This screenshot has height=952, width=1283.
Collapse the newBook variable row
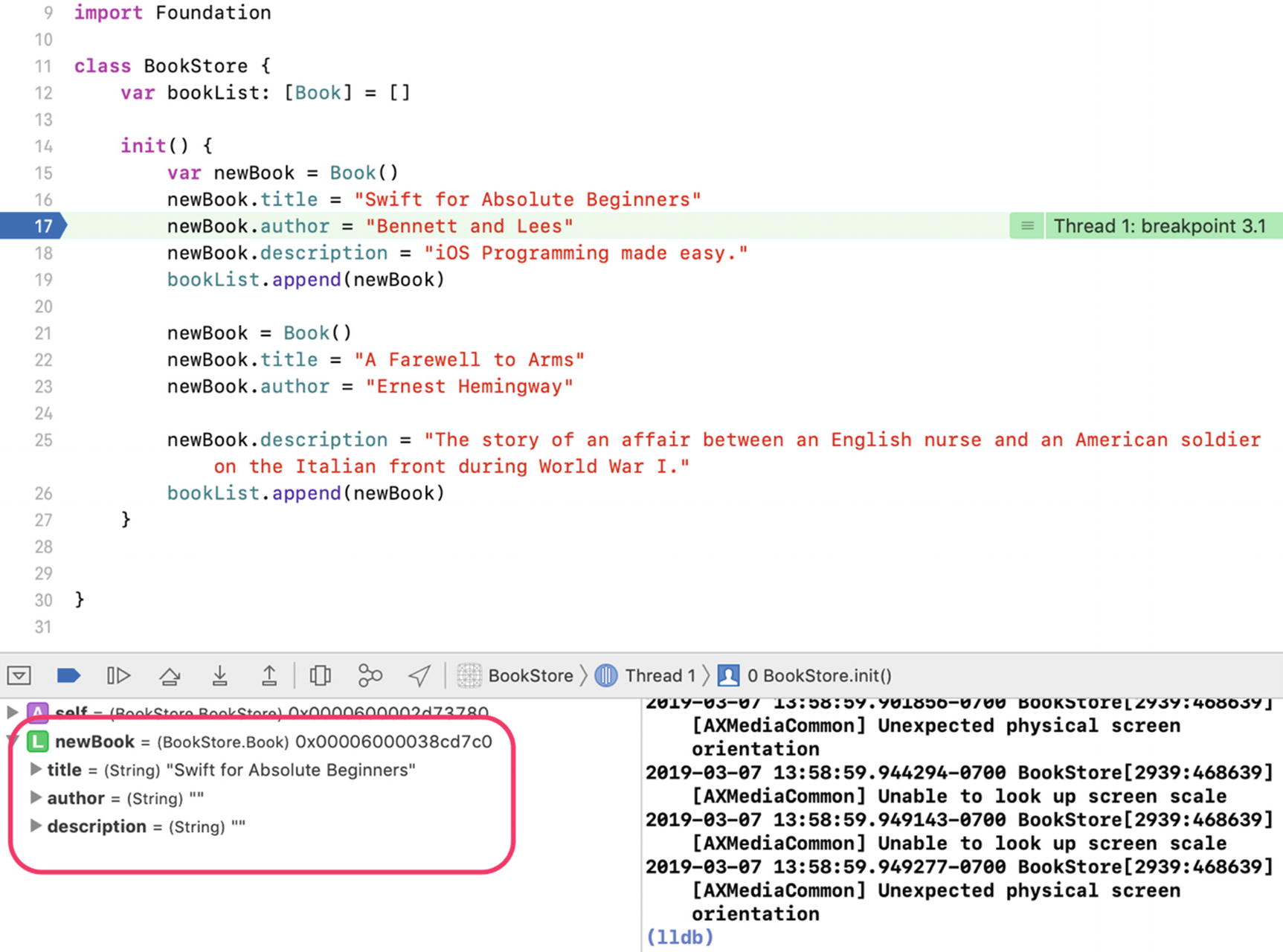click(13, 741)
